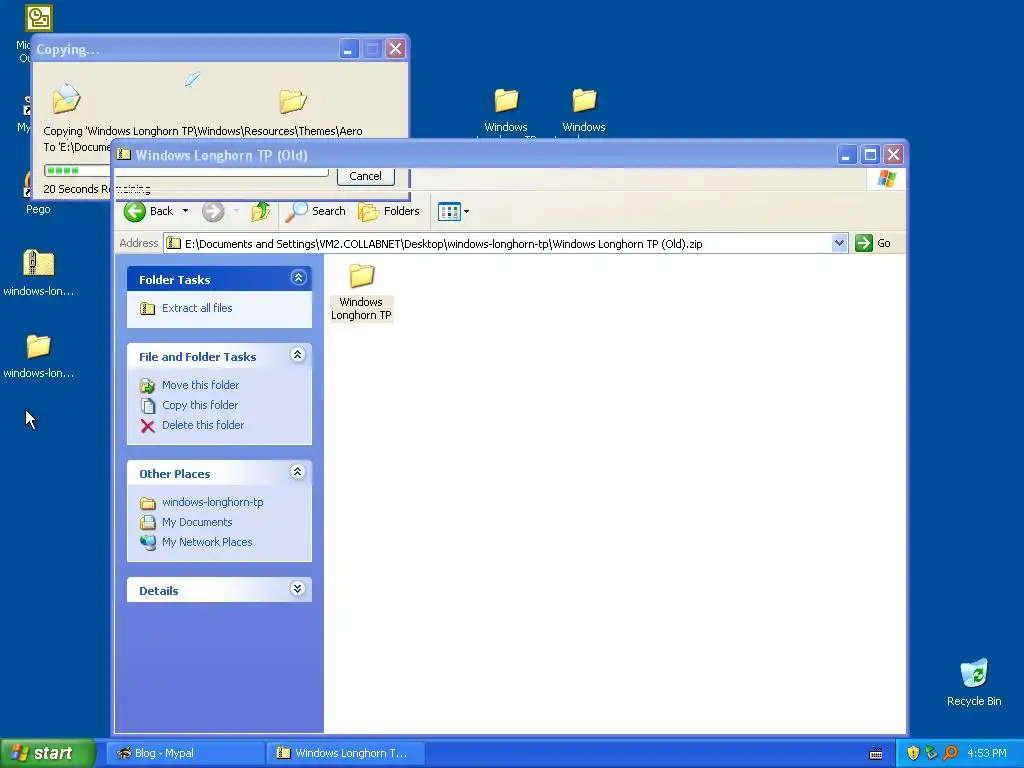Collapse the File and Folder Tasks panel

(298, 355)
